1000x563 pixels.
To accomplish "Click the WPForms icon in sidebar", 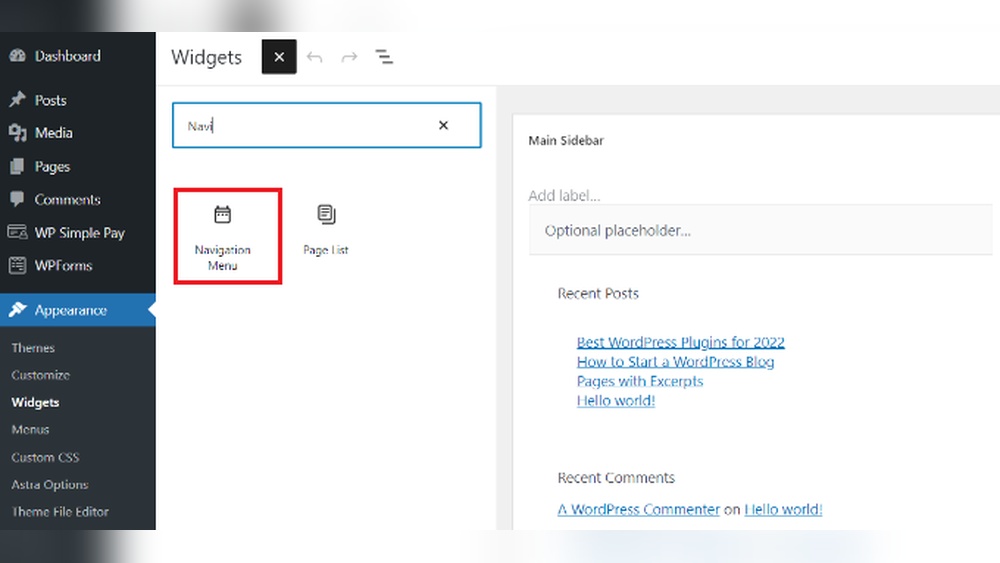I will coord(17,265).
